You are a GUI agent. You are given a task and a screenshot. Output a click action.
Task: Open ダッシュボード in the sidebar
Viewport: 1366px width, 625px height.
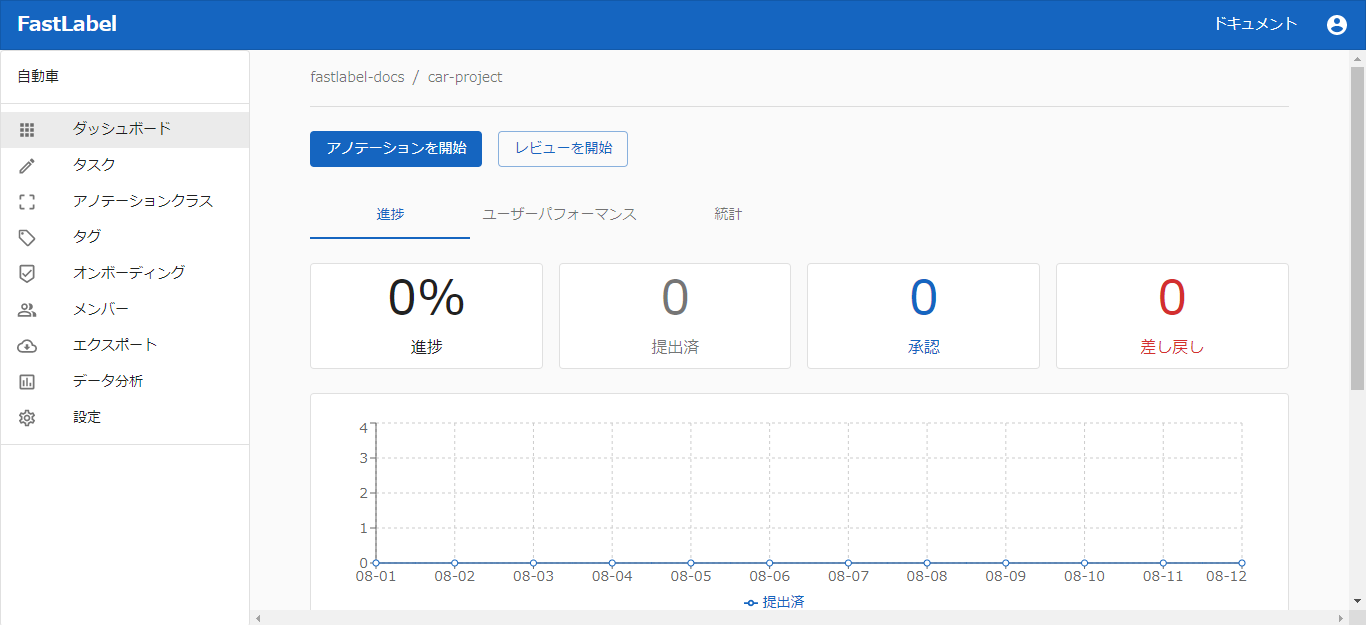(x=125, y=130)
